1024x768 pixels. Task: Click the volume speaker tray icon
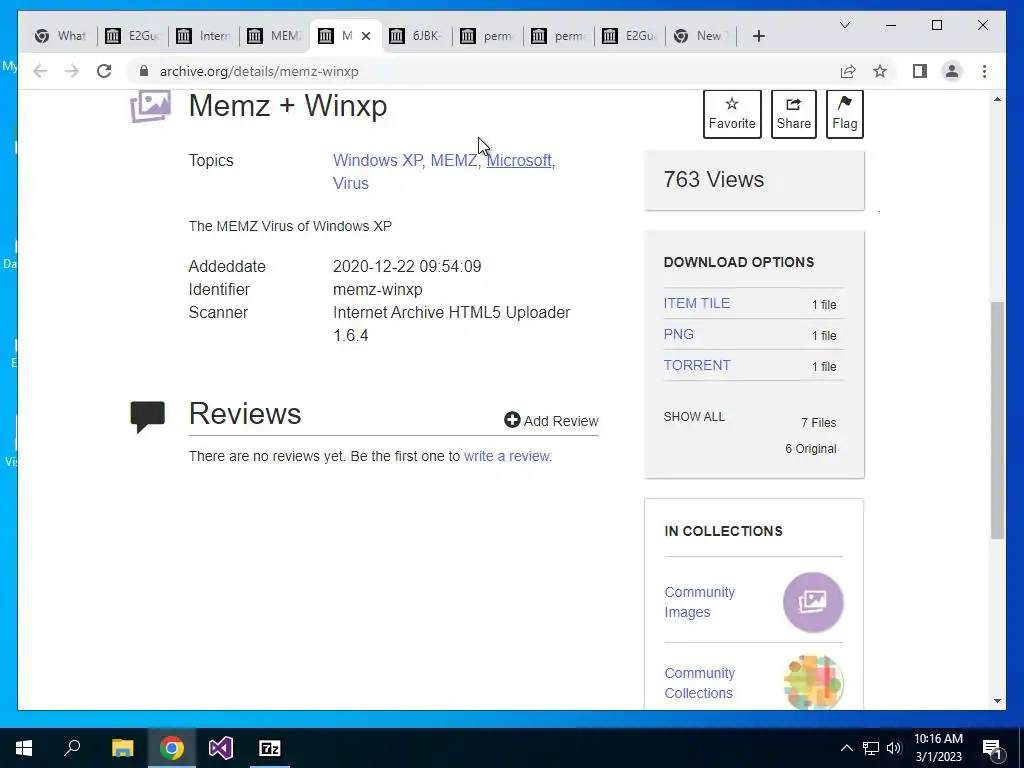coord(894,748)
